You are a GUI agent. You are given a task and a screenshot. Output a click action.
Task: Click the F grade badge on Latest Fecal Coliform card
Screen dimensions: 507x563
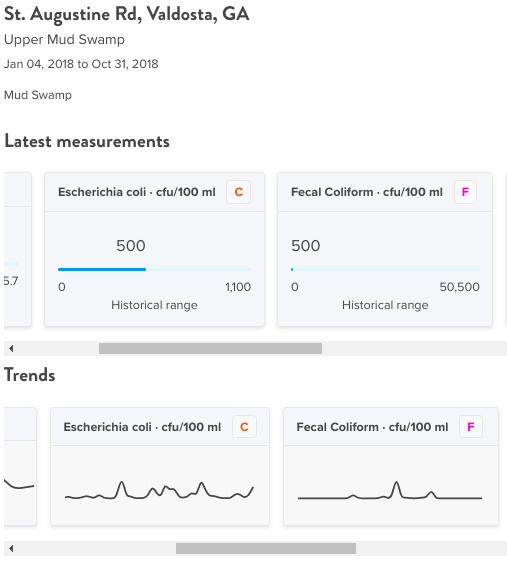465,192
